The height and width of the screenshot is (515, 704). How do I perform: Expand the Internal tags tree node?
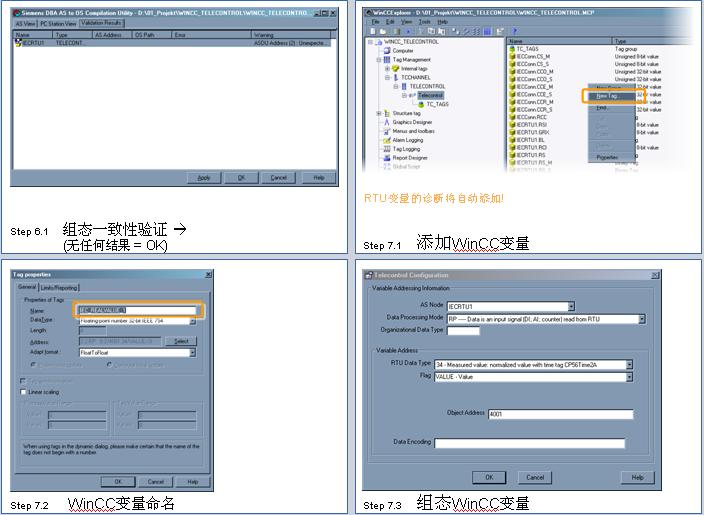pyautogui.click(x=387, y=69)
